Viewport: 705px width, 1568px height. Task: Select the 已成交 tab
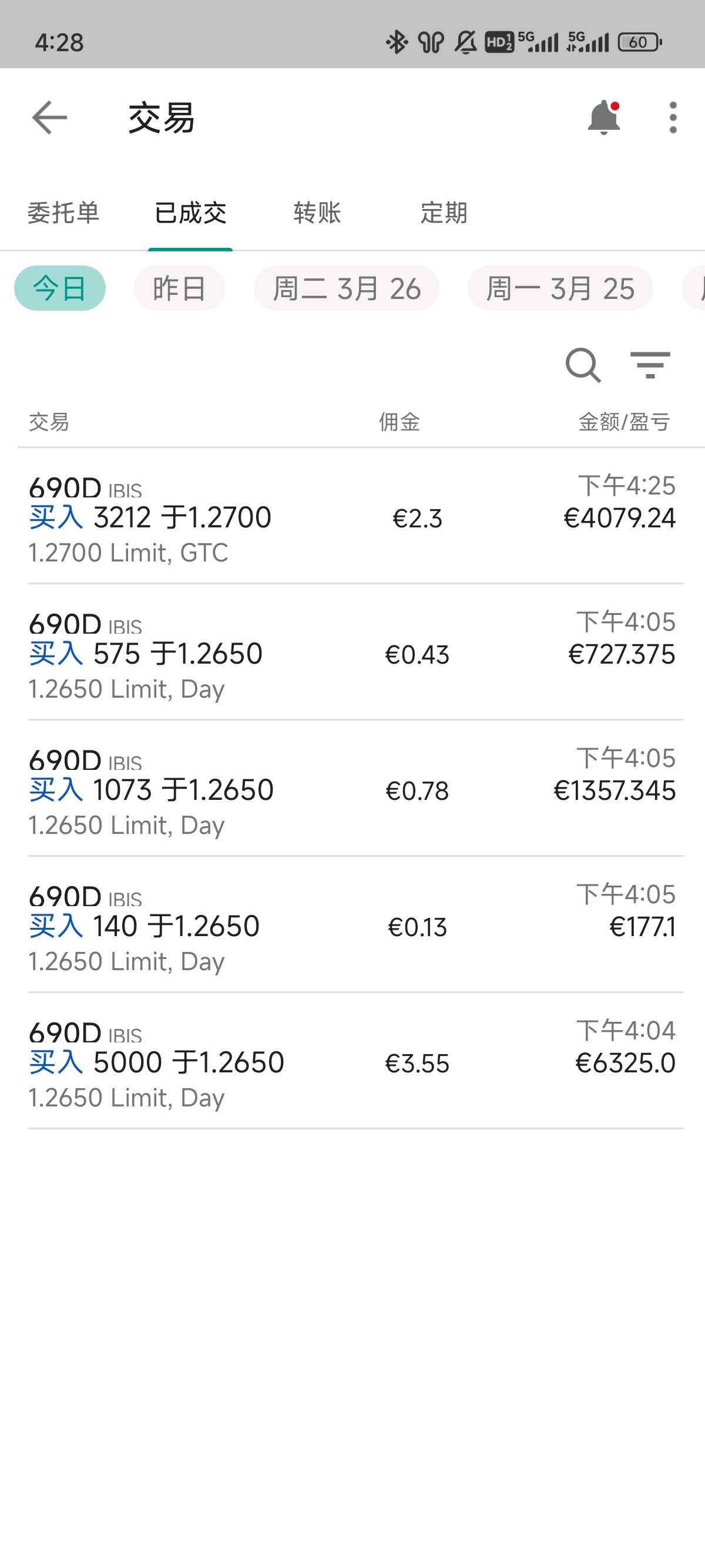coord(190,213)
